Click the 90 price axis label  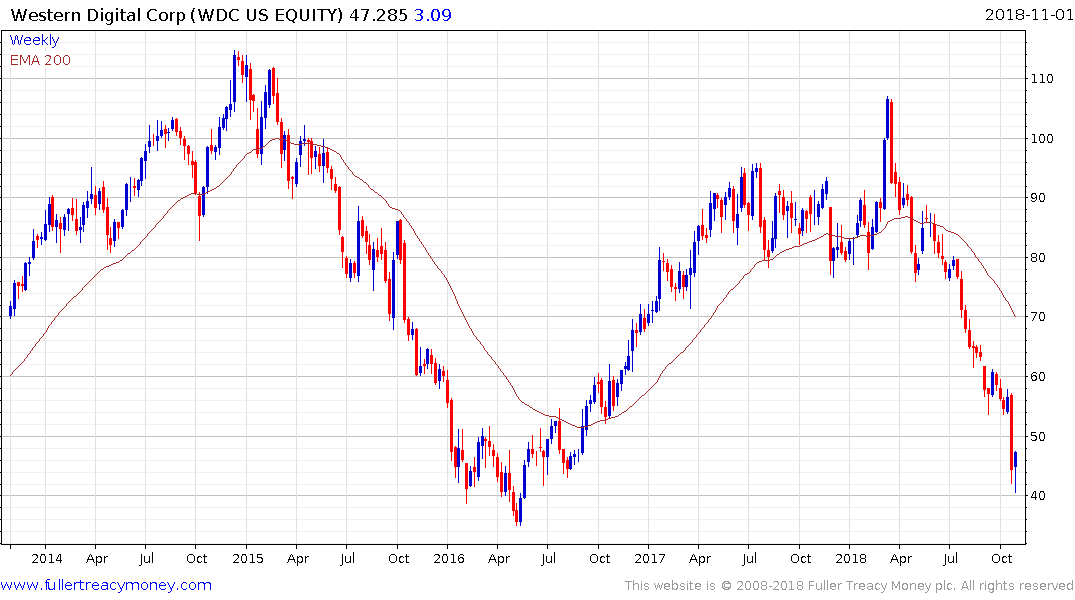[1039, 198]
